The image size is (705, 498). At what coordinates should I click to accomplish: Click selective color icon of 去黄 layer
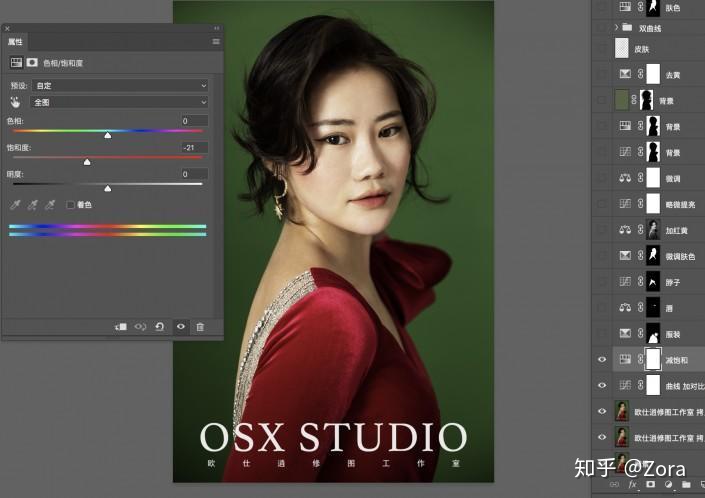tap(625, 74)
